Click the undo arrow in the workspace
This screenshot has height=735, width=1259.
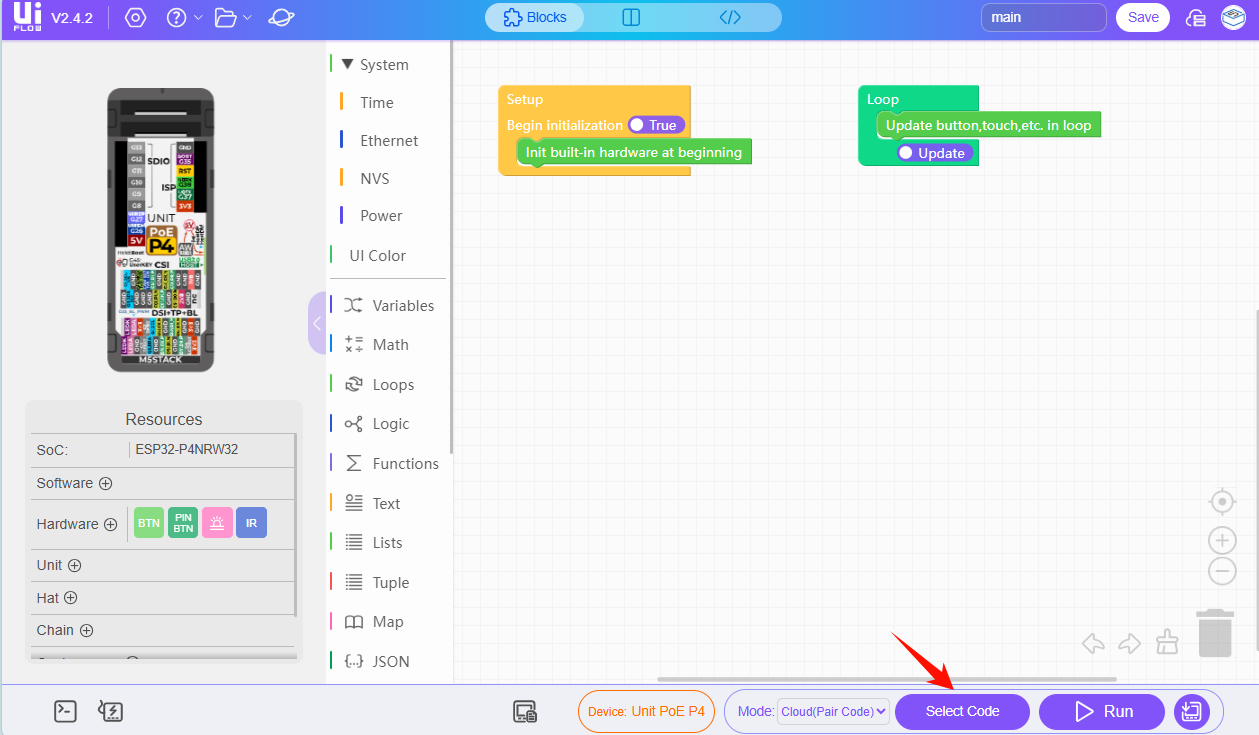1093,643
